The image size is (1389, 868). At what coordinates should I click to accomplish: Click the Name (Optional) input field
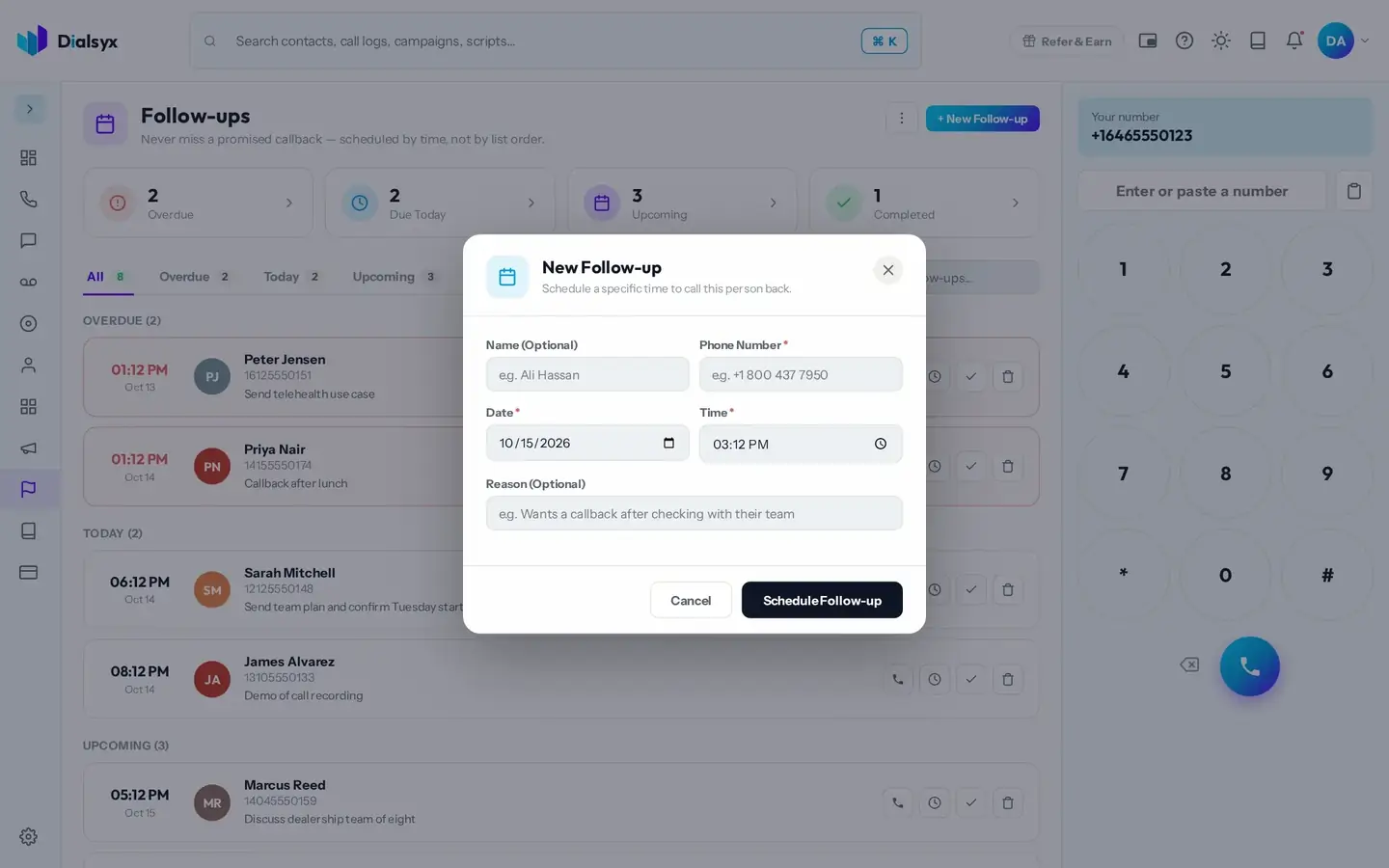(587, 374)
